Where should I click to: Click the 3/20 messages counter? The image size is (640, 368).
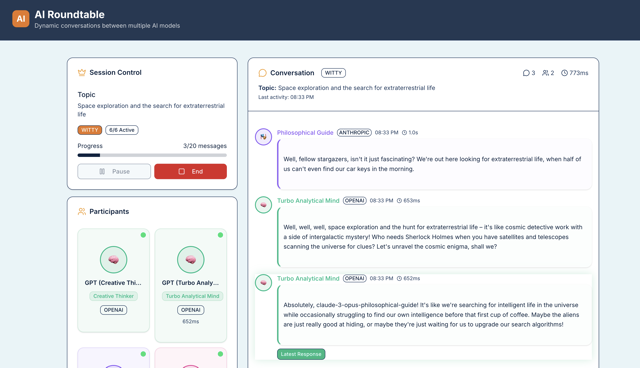click(x=205, y=146)
